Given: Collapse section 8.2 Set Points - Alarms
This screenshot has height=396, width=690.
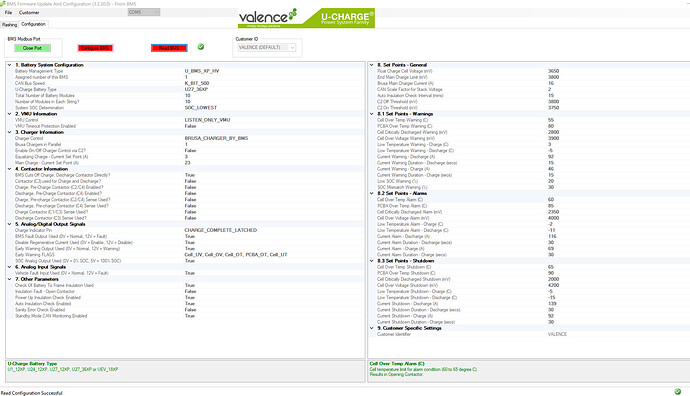Looking at the screenshot, I should click(372, 193).
